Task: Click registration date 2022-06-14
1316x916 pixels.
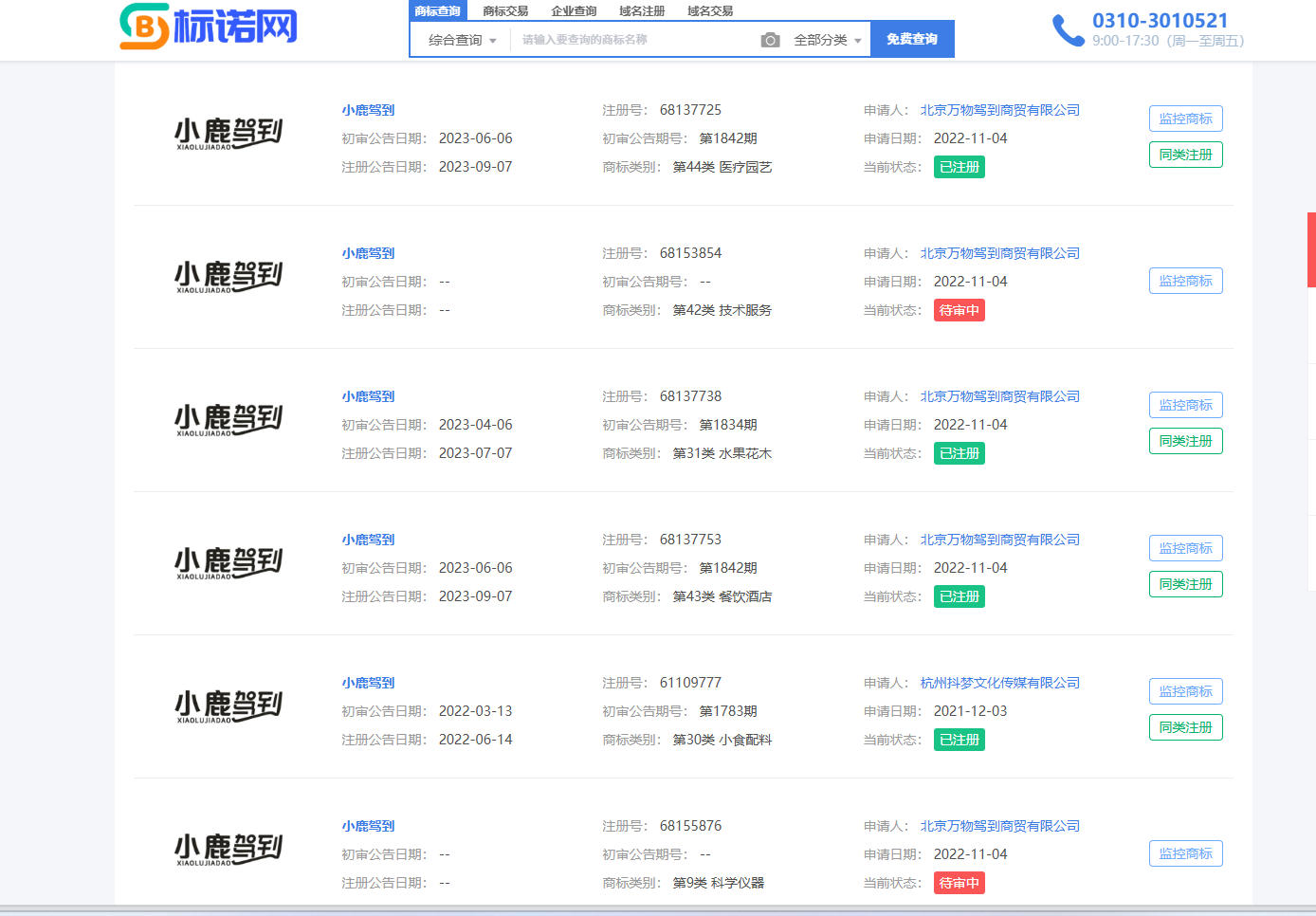Action: [x=475, y=740]
